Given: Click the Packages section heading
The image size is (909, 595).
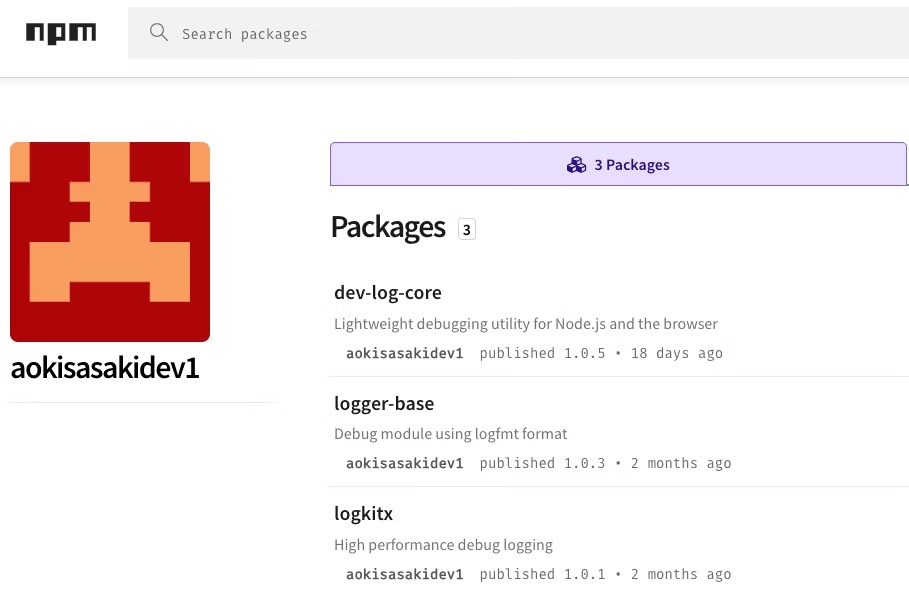Looking at the screenshot, I should coord(388,227).
